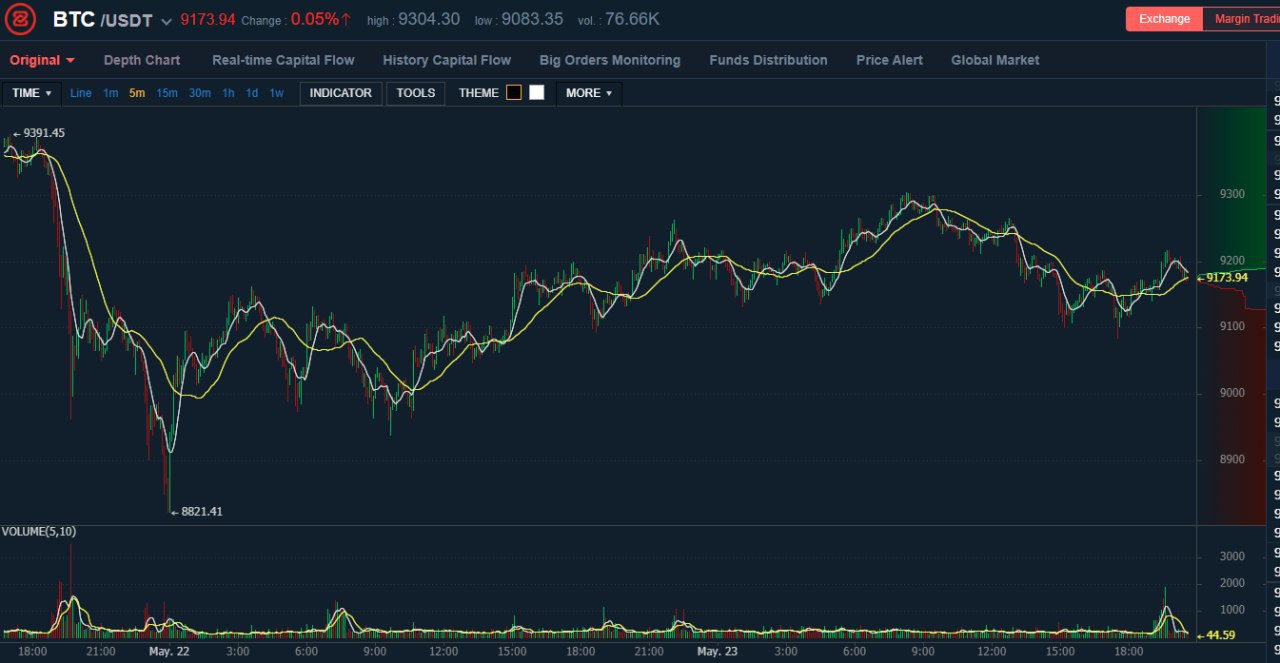Image resolution: width=1280 pixels, height=663 pixels.
Task: Select the Line chart interval option
Action: click(81, 93)
